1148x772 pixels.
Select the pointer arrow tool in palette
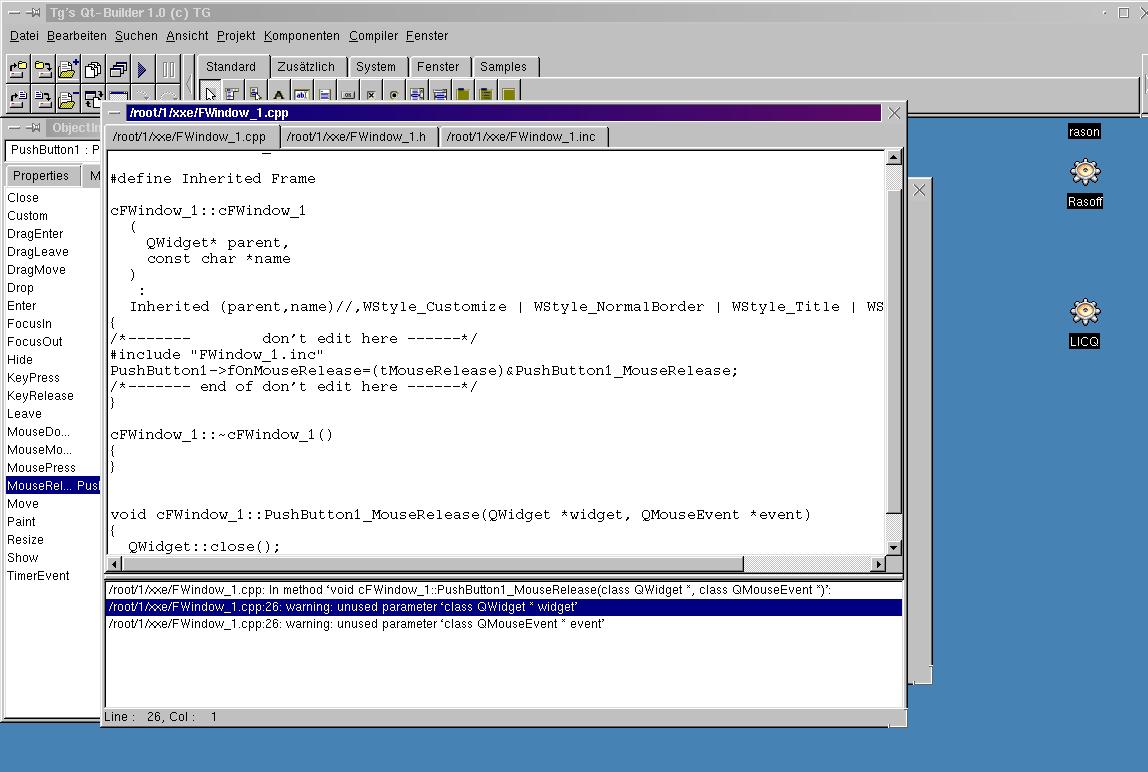pos(211,95)
